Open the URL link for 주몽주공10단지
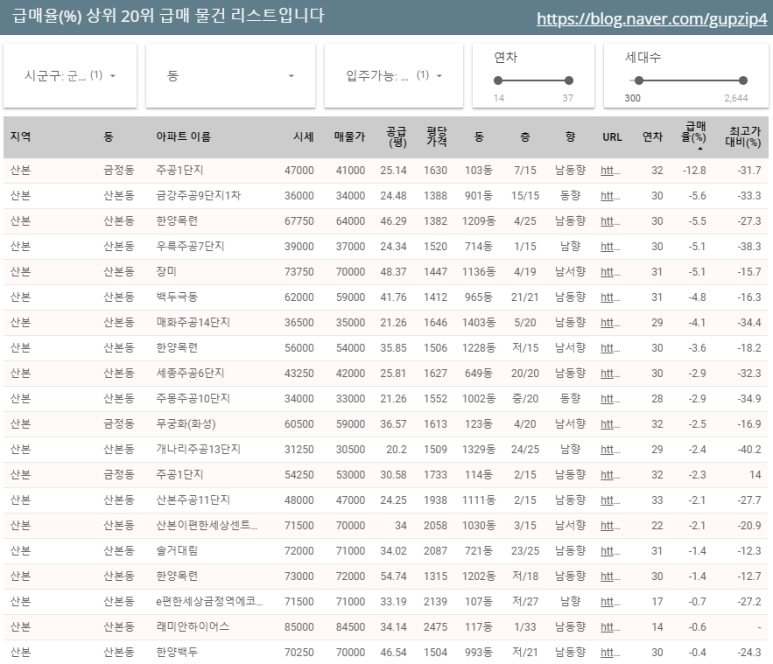The width and height of the screenshot is (773, 664). click(x=610, y=398)
